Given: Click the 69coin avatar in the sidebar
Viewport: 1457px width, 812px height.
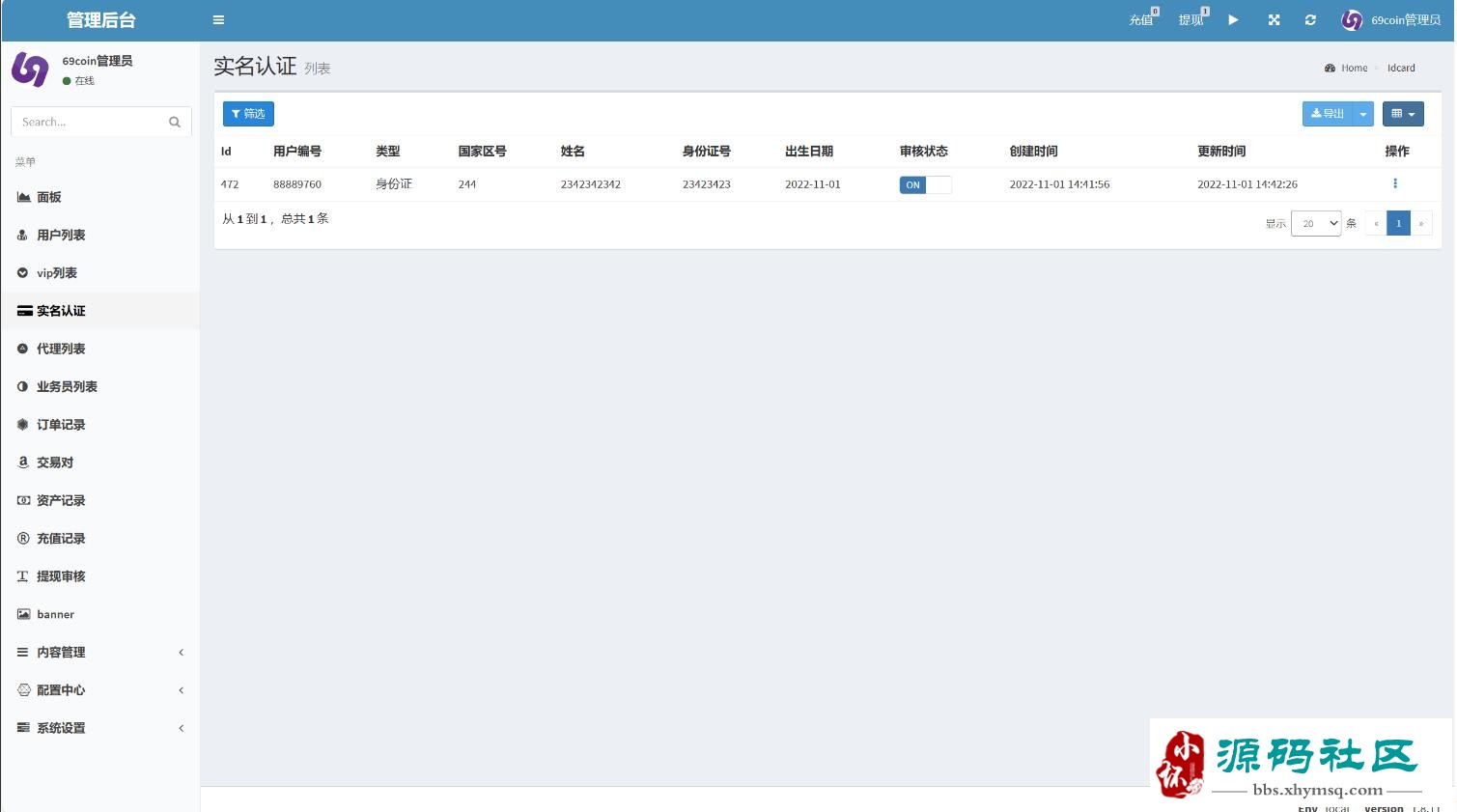Looking at the screenshot, I should 30,70.
